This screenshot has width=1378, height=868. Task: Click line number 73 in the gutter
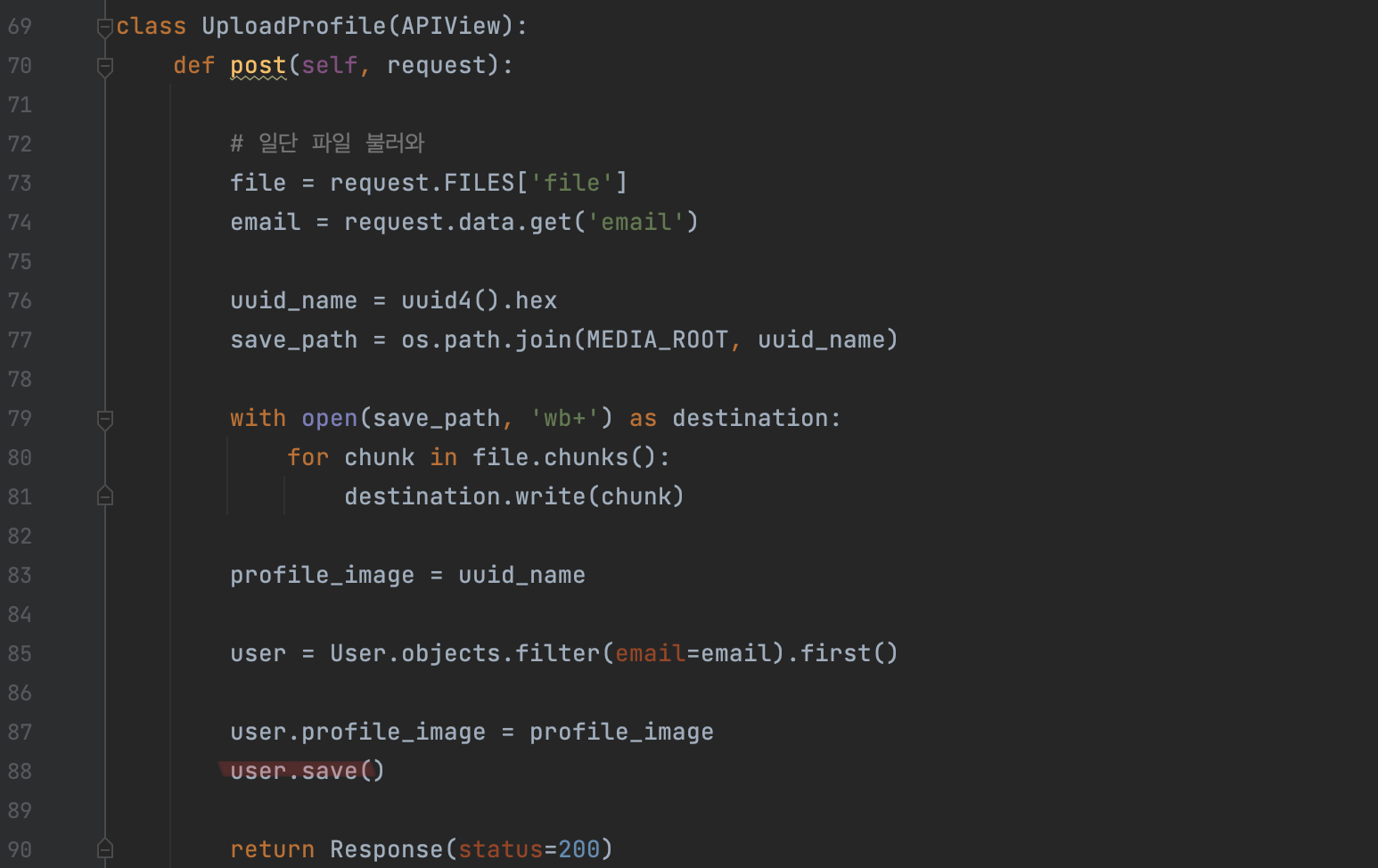tap(20, 183)
